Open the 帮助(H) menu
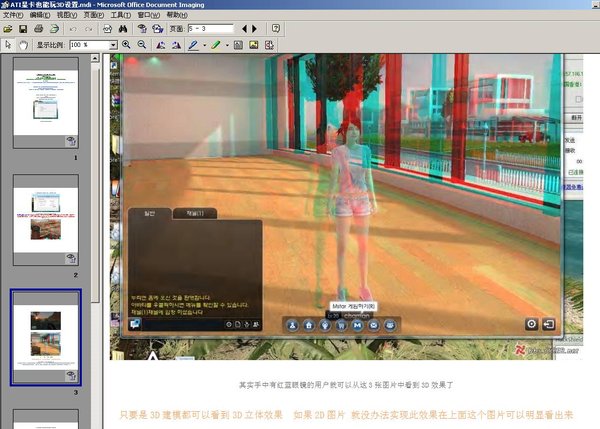The height and width of the screenshot is (429, 600). point(177,15)
